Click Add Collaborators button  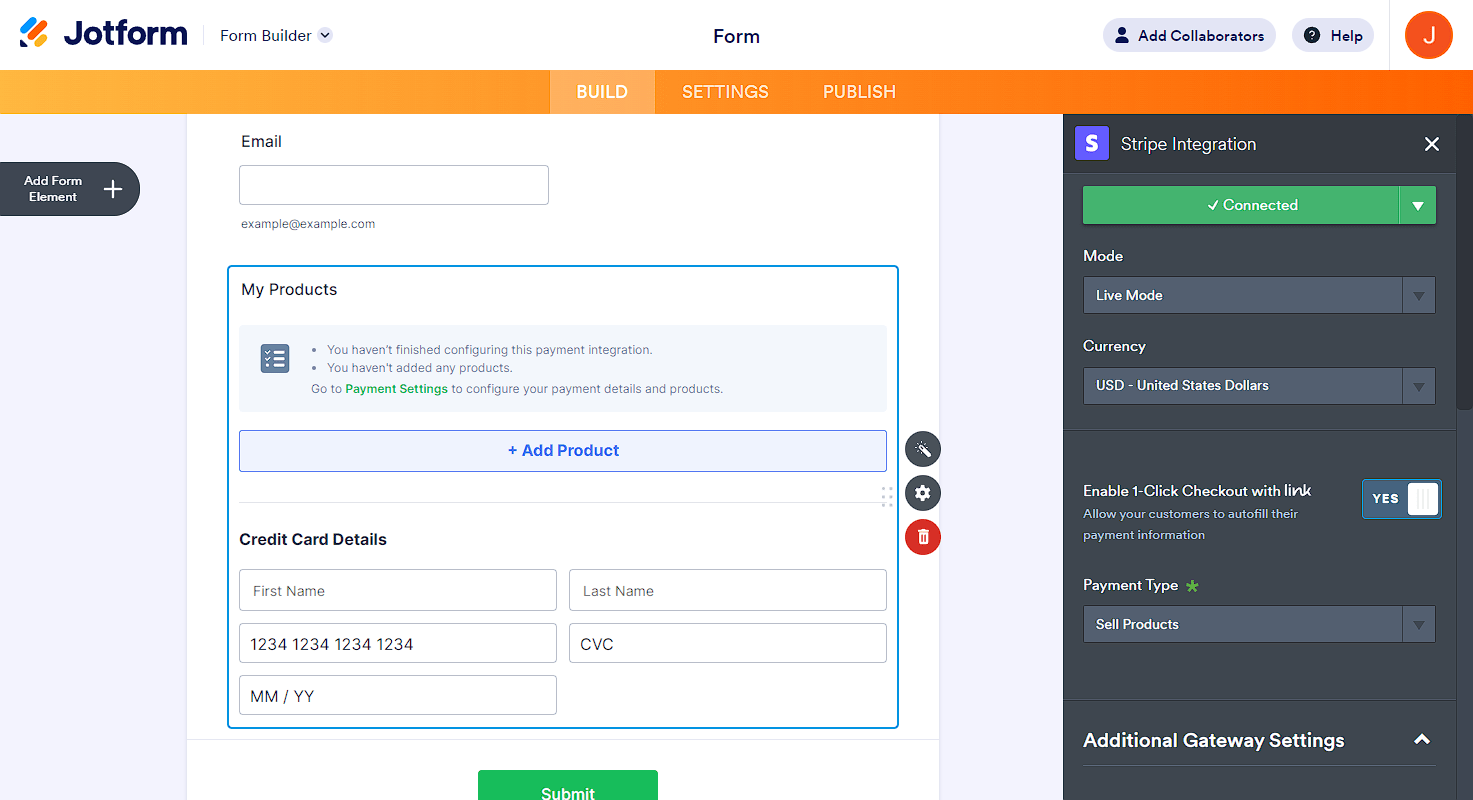coord(1189,36)
